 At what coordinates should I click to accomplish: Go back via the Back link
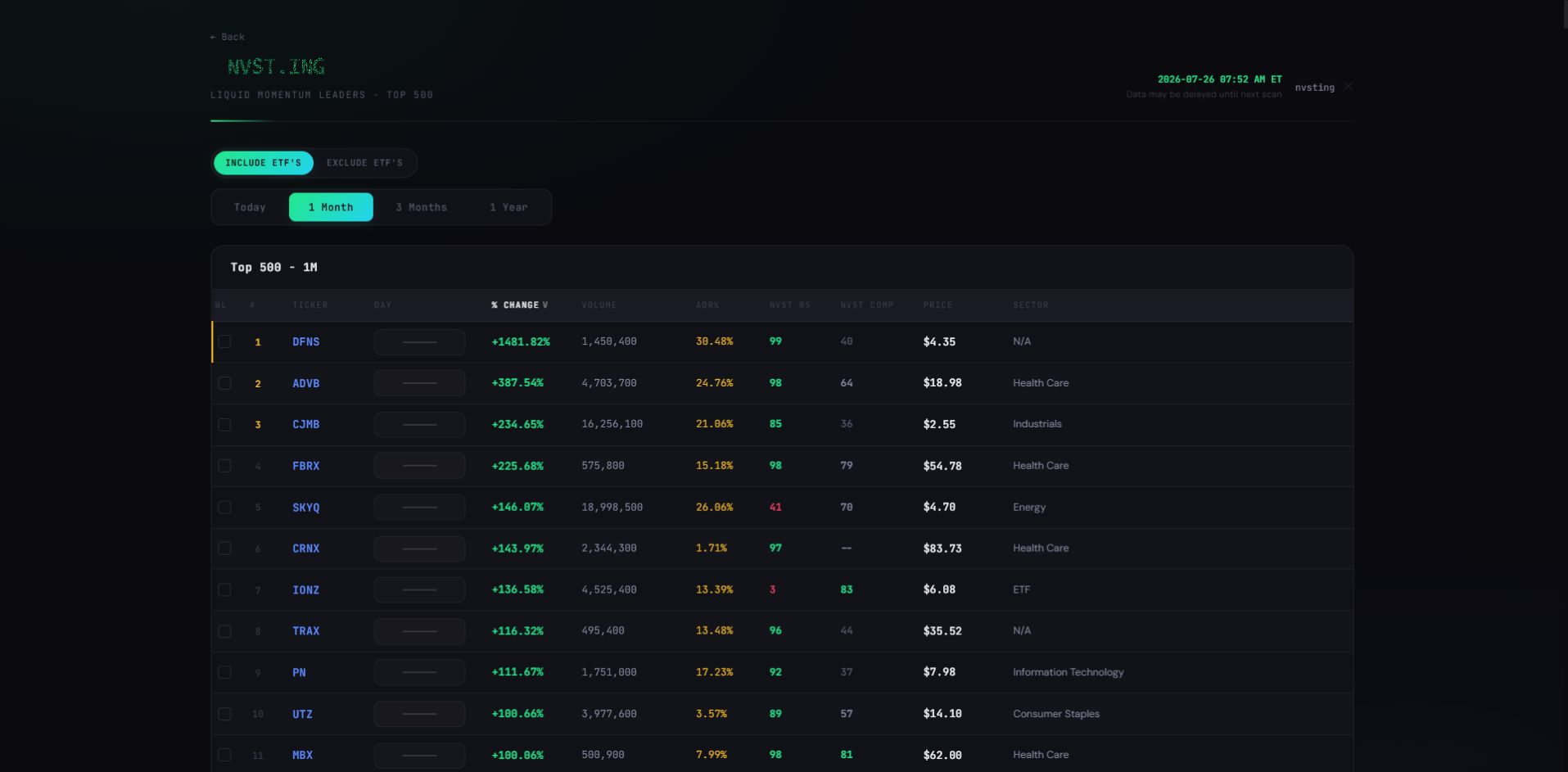(227, 37)
